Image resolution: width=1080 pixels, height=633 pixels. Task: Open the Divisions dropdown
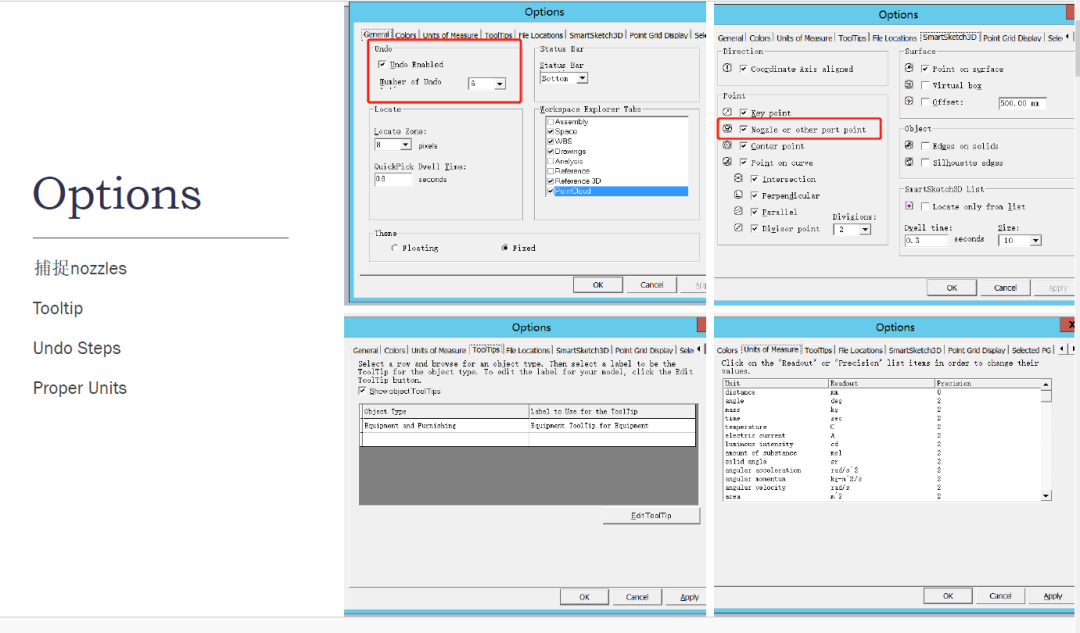(865, 229)
